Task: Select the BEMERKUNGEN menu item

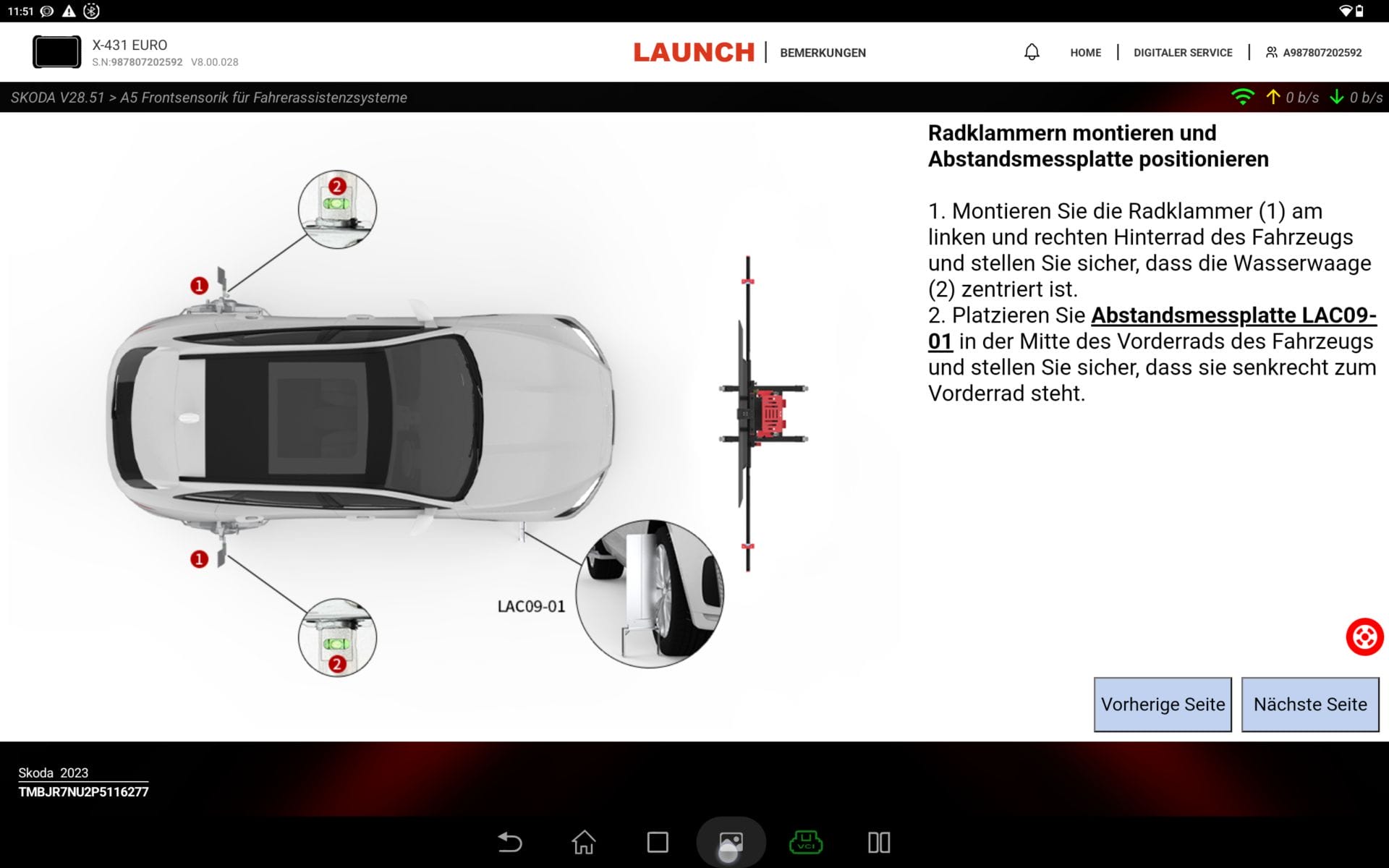Action: 823,53
